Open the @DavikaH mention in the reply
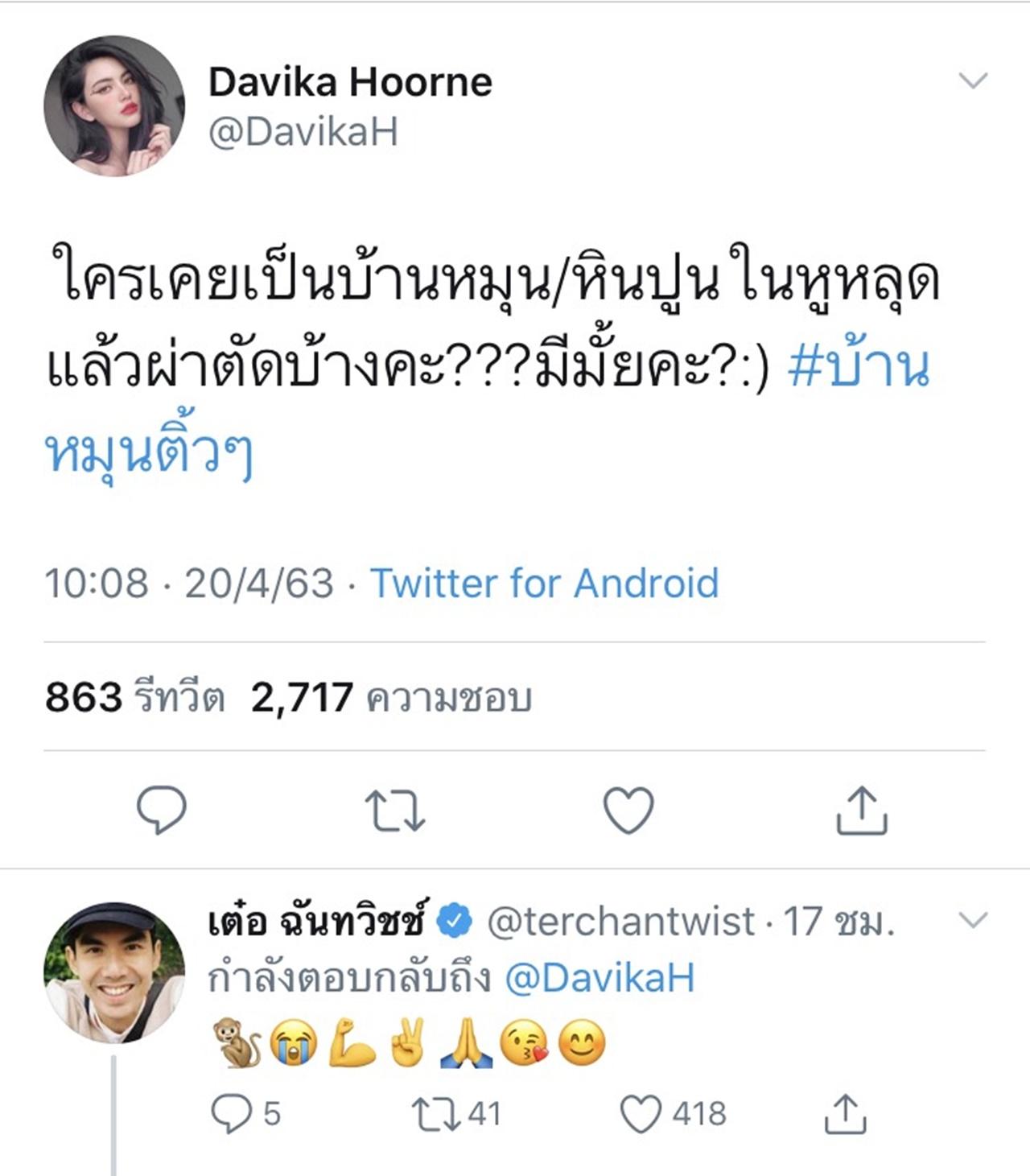Screen dimensions: 1030x1176 [599, 978]
